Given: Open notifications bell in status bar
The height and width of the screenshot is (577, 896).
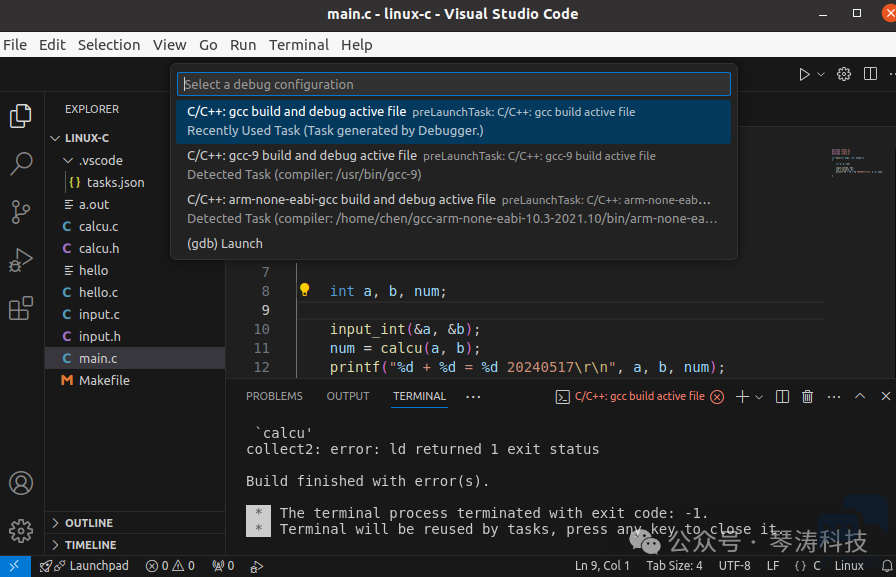Looking at the screenshot, I should [887, 566].
